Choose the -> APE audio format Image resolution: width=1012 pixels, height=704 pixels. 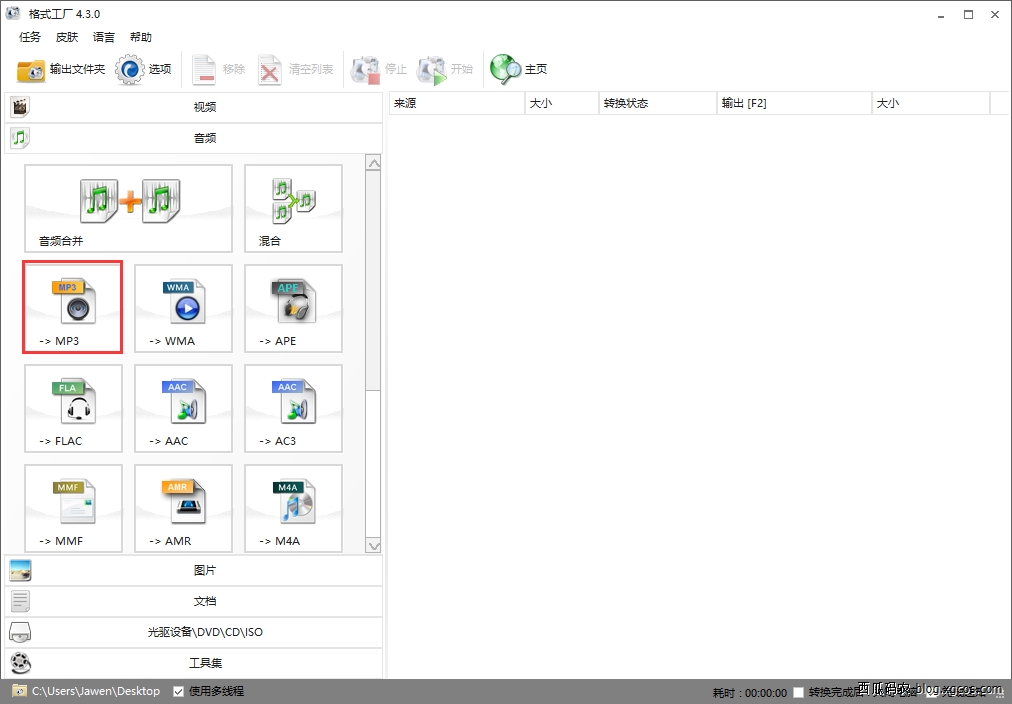pyautogui.click(x=293, y=307)
